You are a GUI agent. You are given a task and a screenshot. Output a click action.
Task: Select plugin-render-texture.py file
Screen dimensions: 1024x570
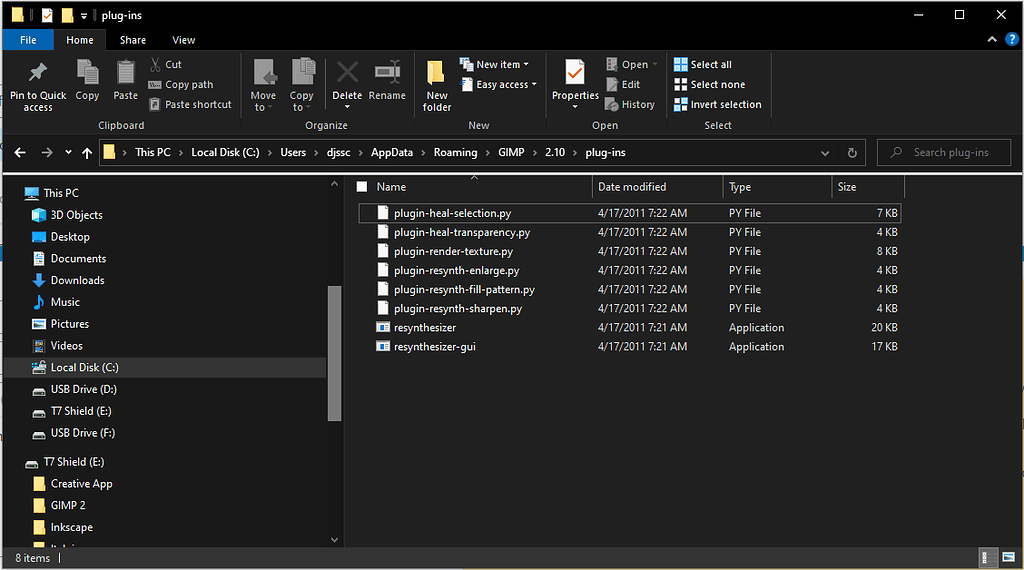[630, 251]
